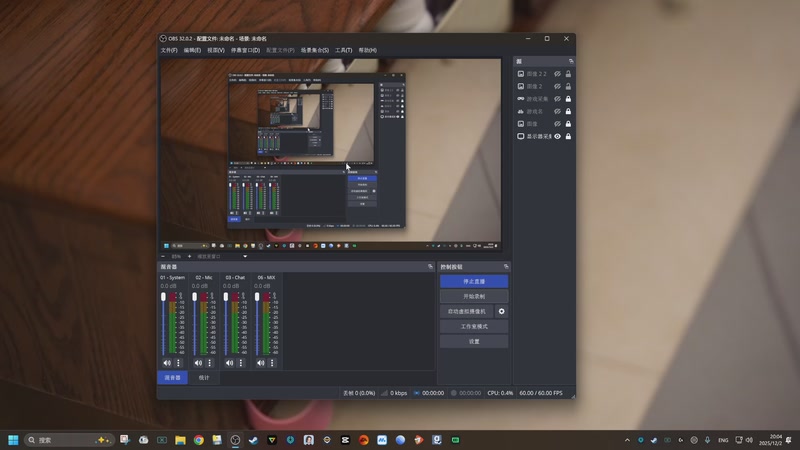Open the taskbar clock and date
Image resolution: width=800 pixels, height=450 pixels.
pyautogui.click(x=770, y=440)
